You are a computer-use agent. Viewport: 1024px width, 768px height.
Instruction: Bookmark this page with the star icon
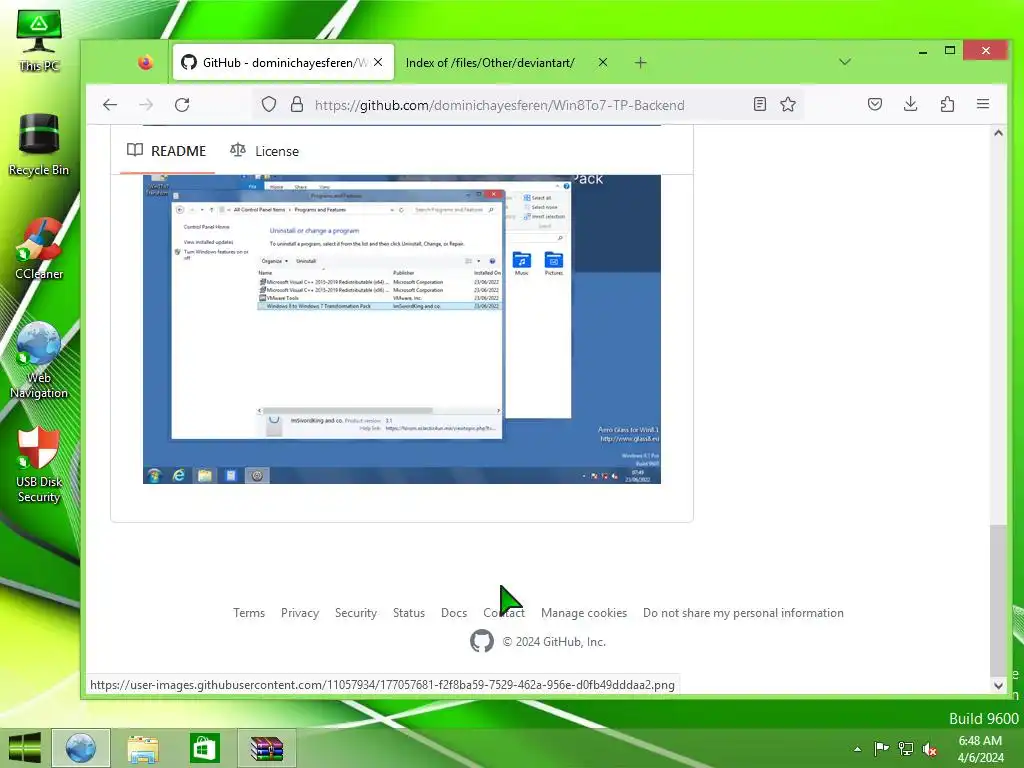pos(788,104)
